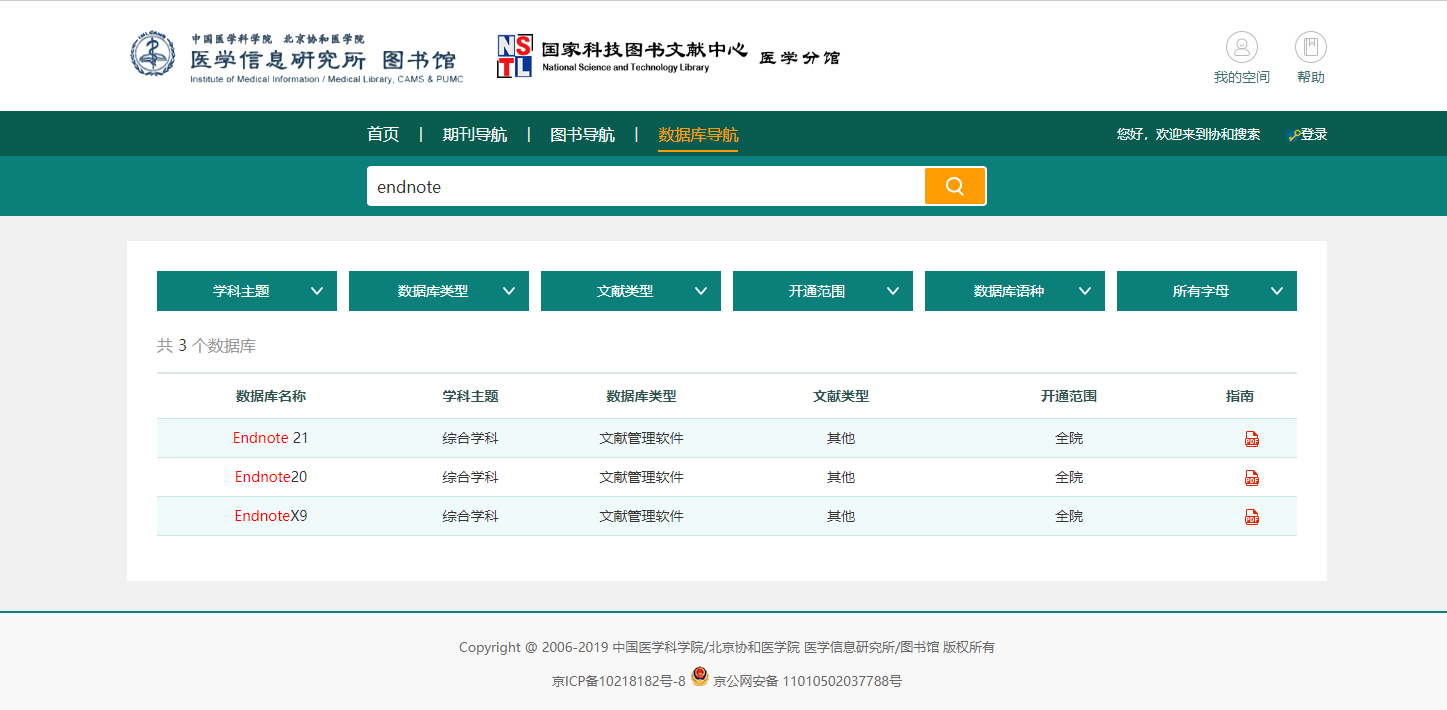
Task: Open the PDF guide for Endnote 21
Action: 1251,439
